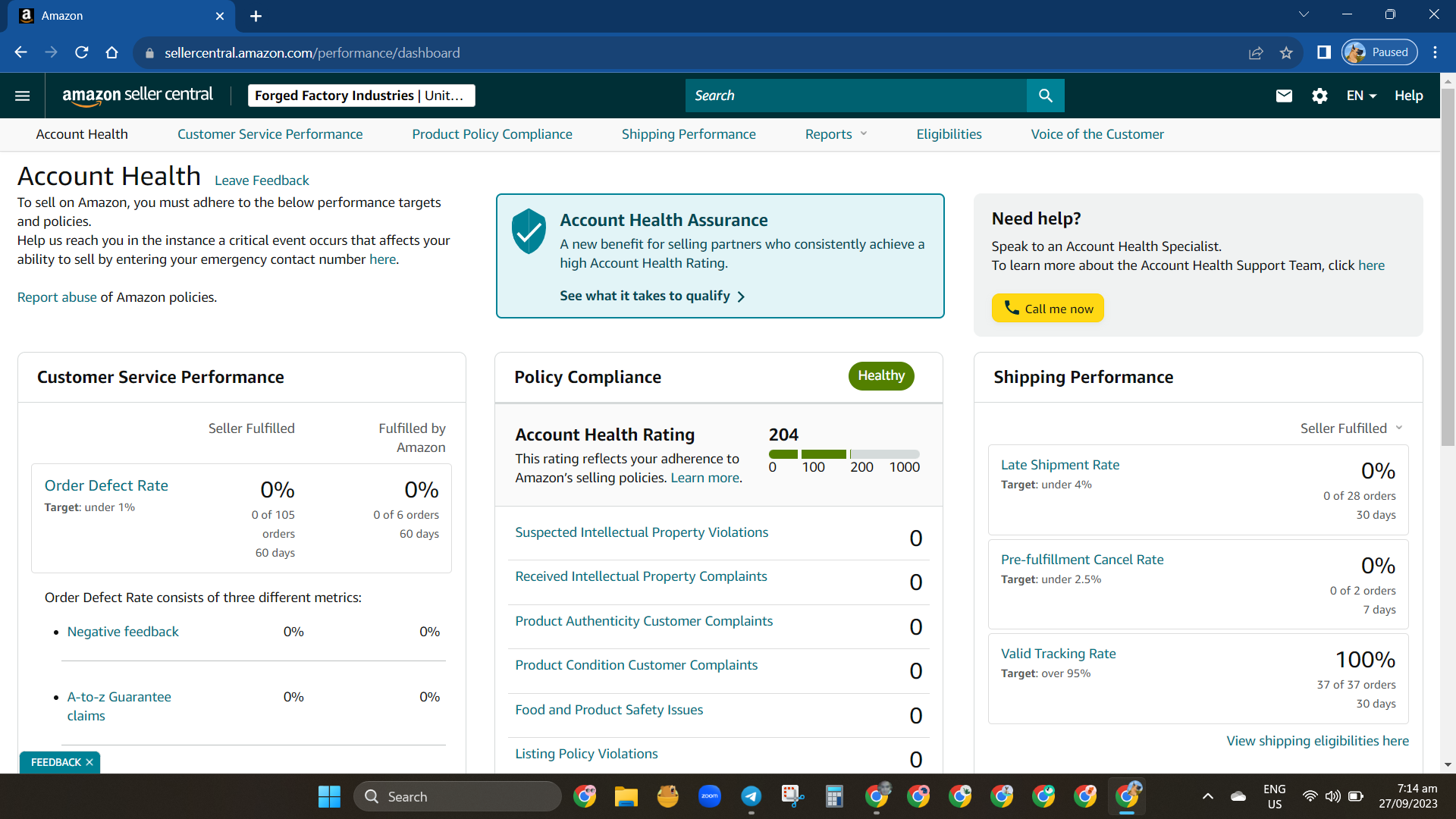Open Seller Fulfilled dropdown in Shipping Performance

point(1351,428)
